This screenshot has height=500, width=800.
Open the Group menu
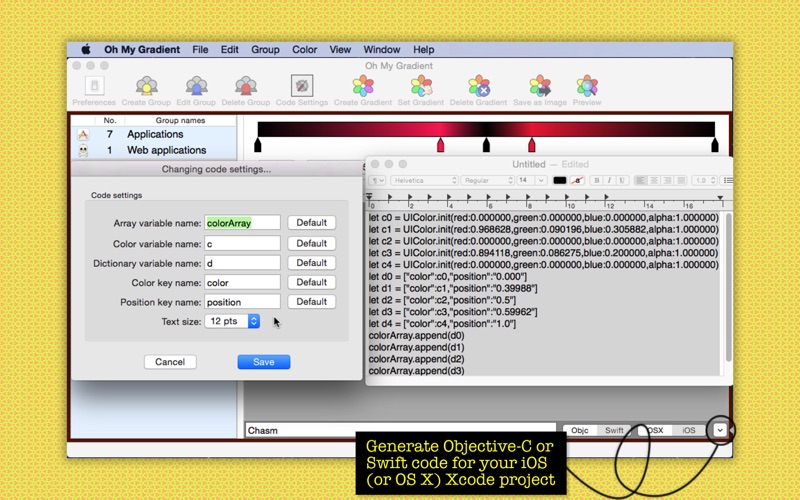coord(265,49)
